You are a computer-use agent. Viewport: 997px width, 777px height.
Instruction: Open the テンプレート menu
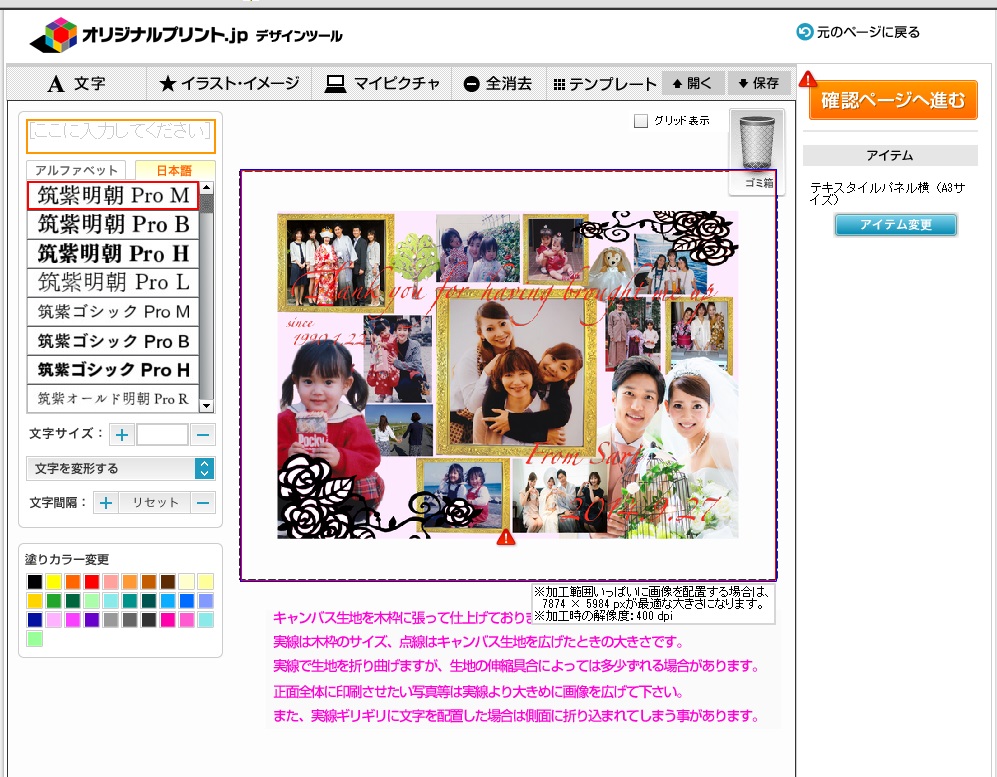click(x=604, y=83)
